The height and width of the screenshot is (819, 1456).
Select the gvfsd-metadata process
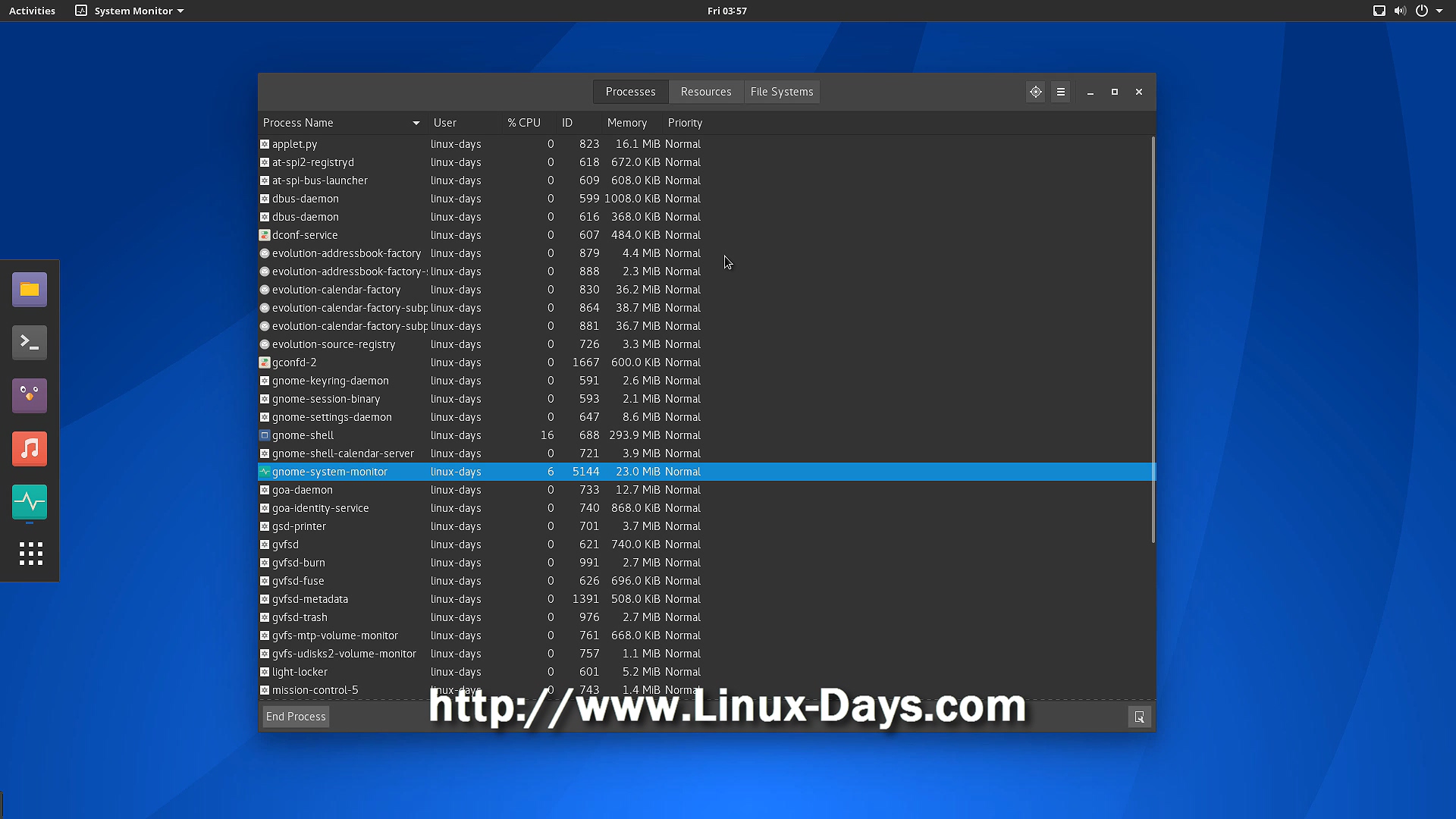coord(705,599)
